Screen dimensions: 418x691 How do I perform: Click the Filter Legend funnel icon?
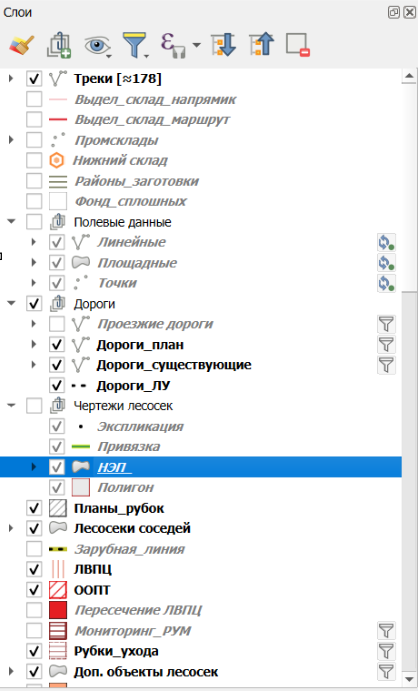click(135, 45)
